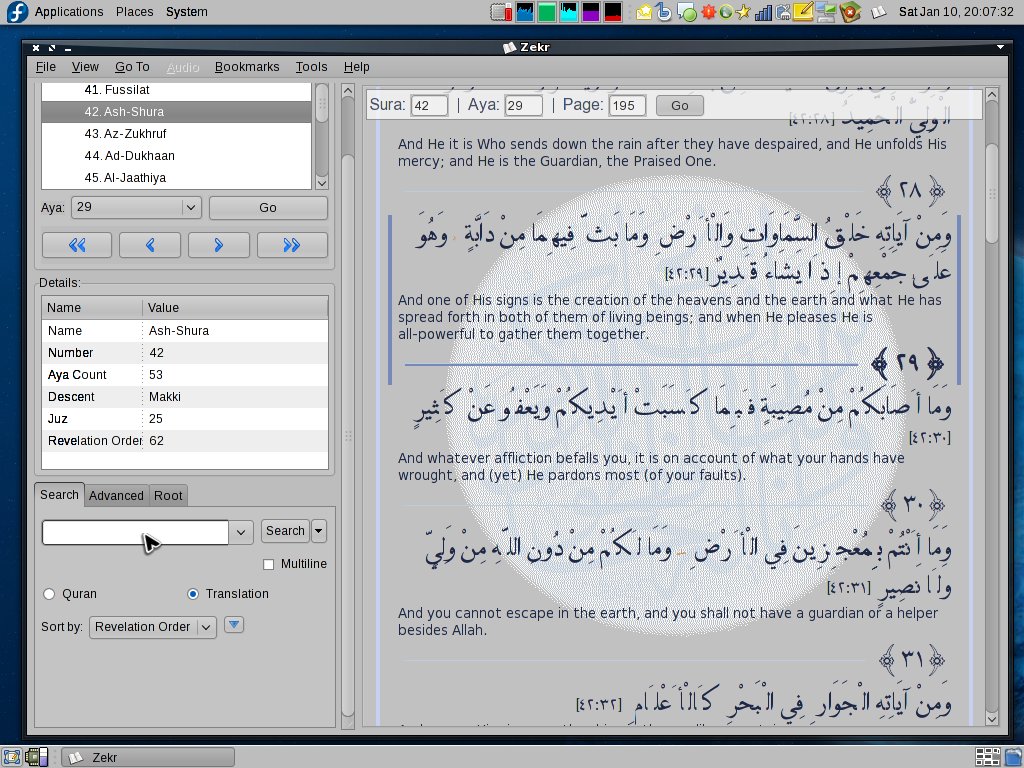Click the Search button

[285, 531]
